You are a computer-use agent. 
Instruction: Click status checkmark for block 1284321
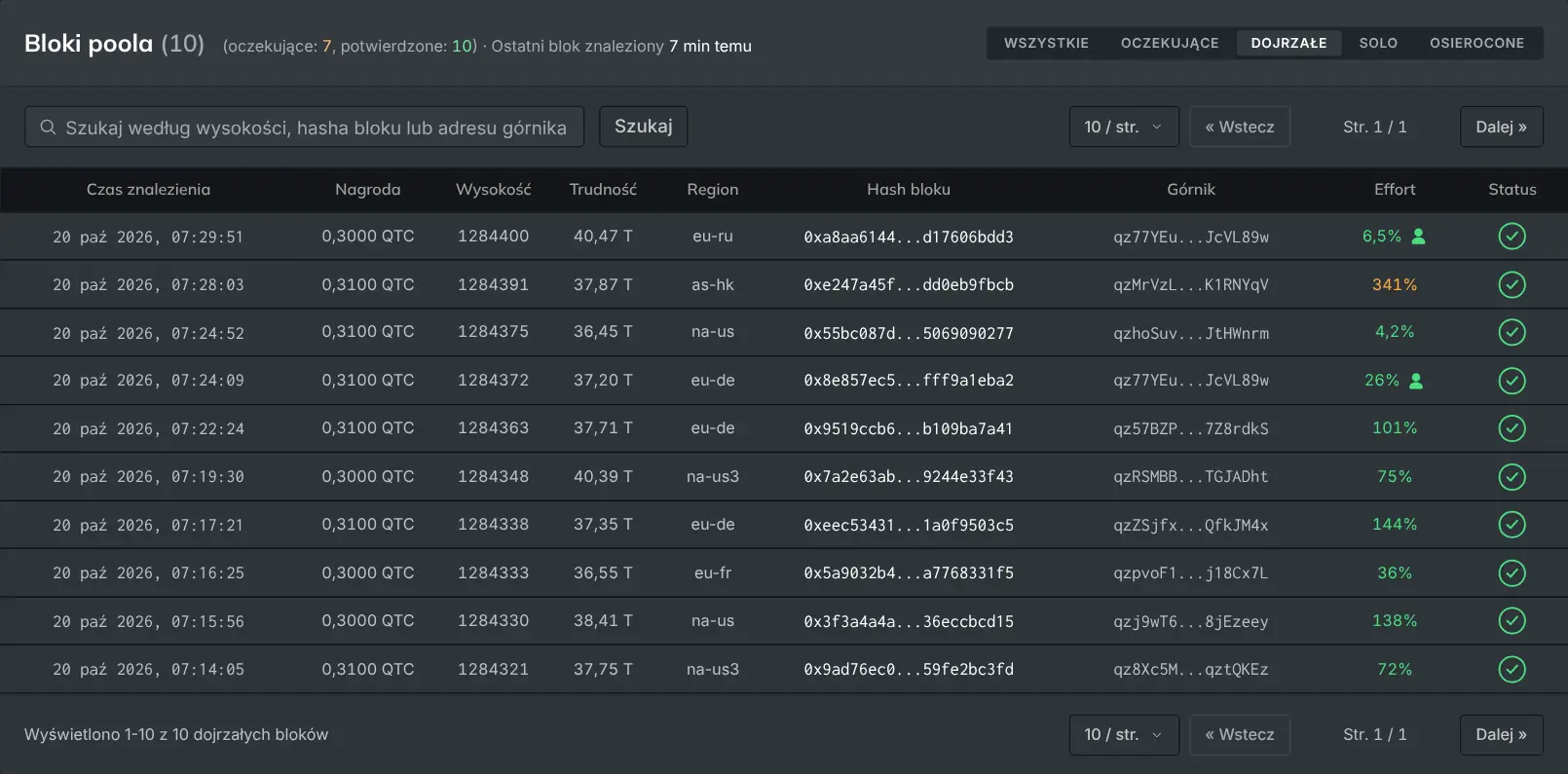[x=1512, y=669]
